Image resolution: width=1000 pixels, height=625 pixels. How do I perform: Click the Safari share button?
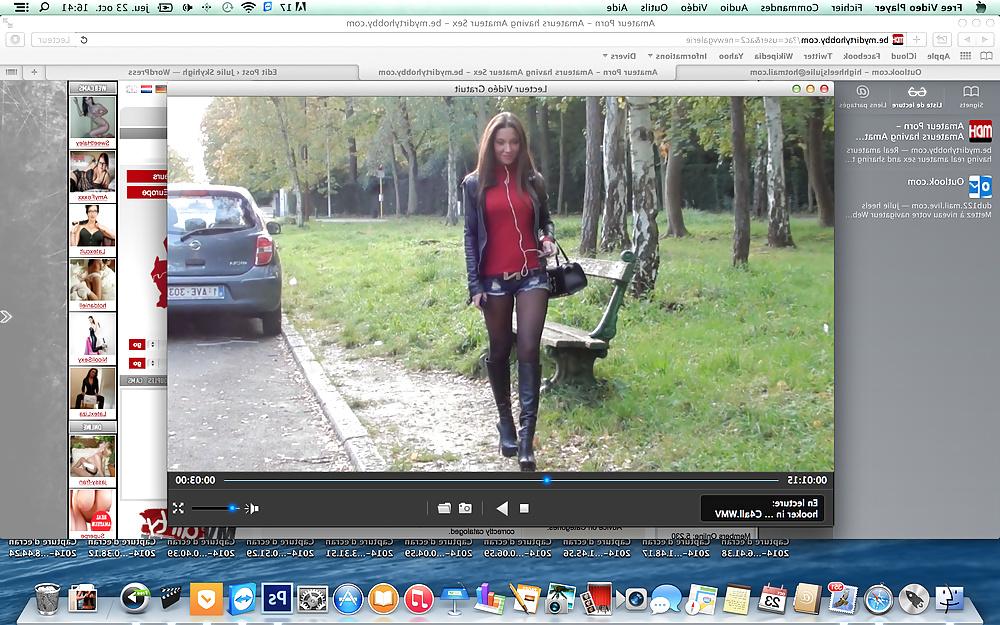click(941, 40)
